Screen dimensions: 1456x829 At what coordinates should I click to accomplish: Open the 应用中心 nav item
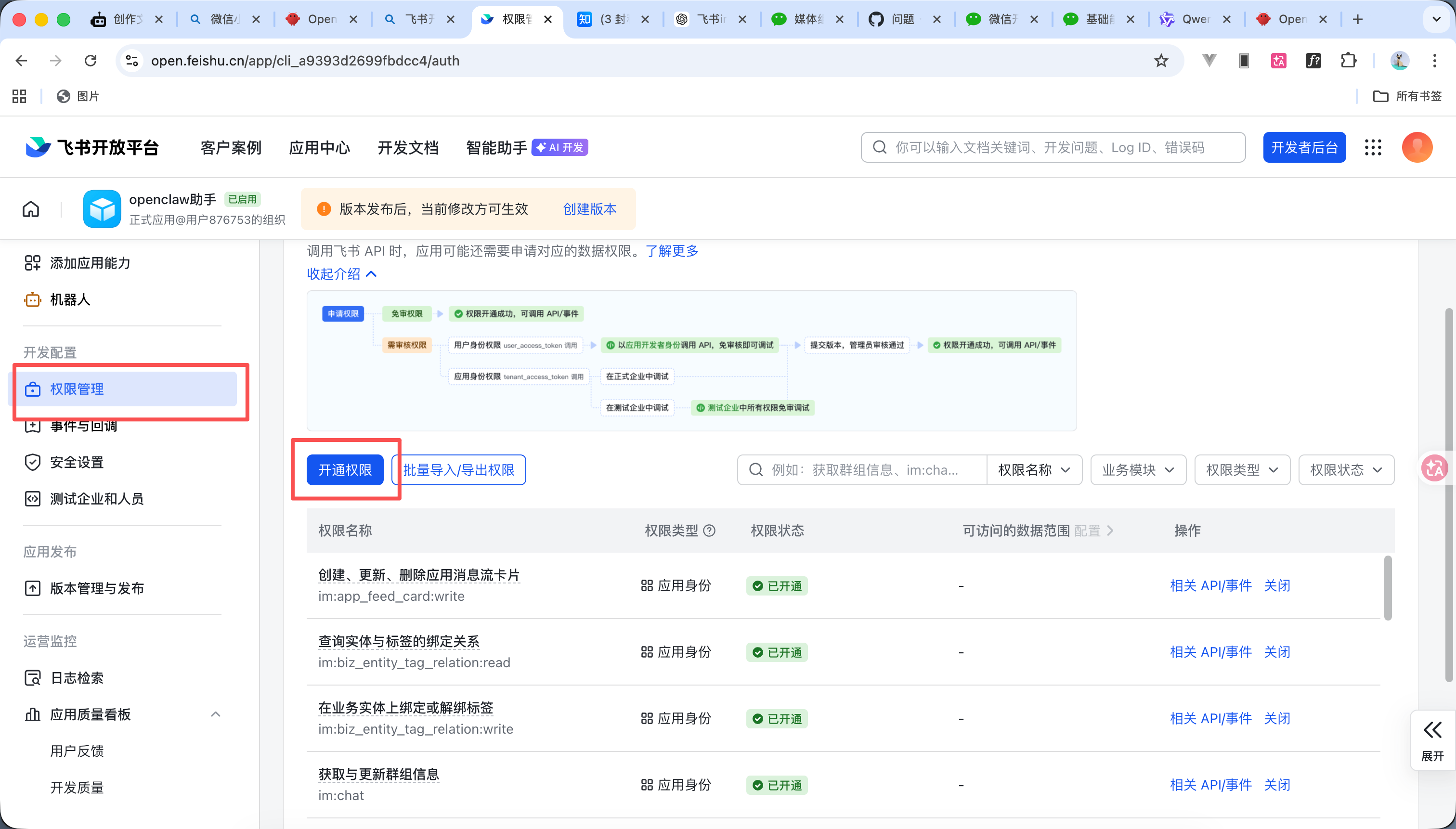tap(319, 147)
